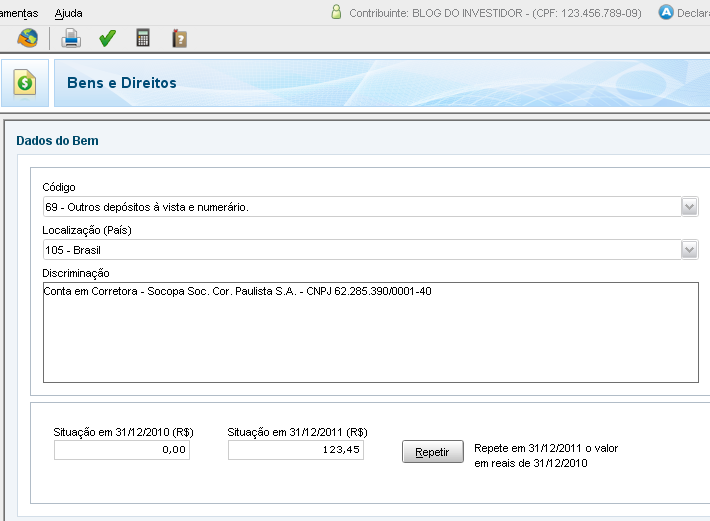Click the Bens e Direitos money document icon
This screenshot has height=521, width=710.
25,82
